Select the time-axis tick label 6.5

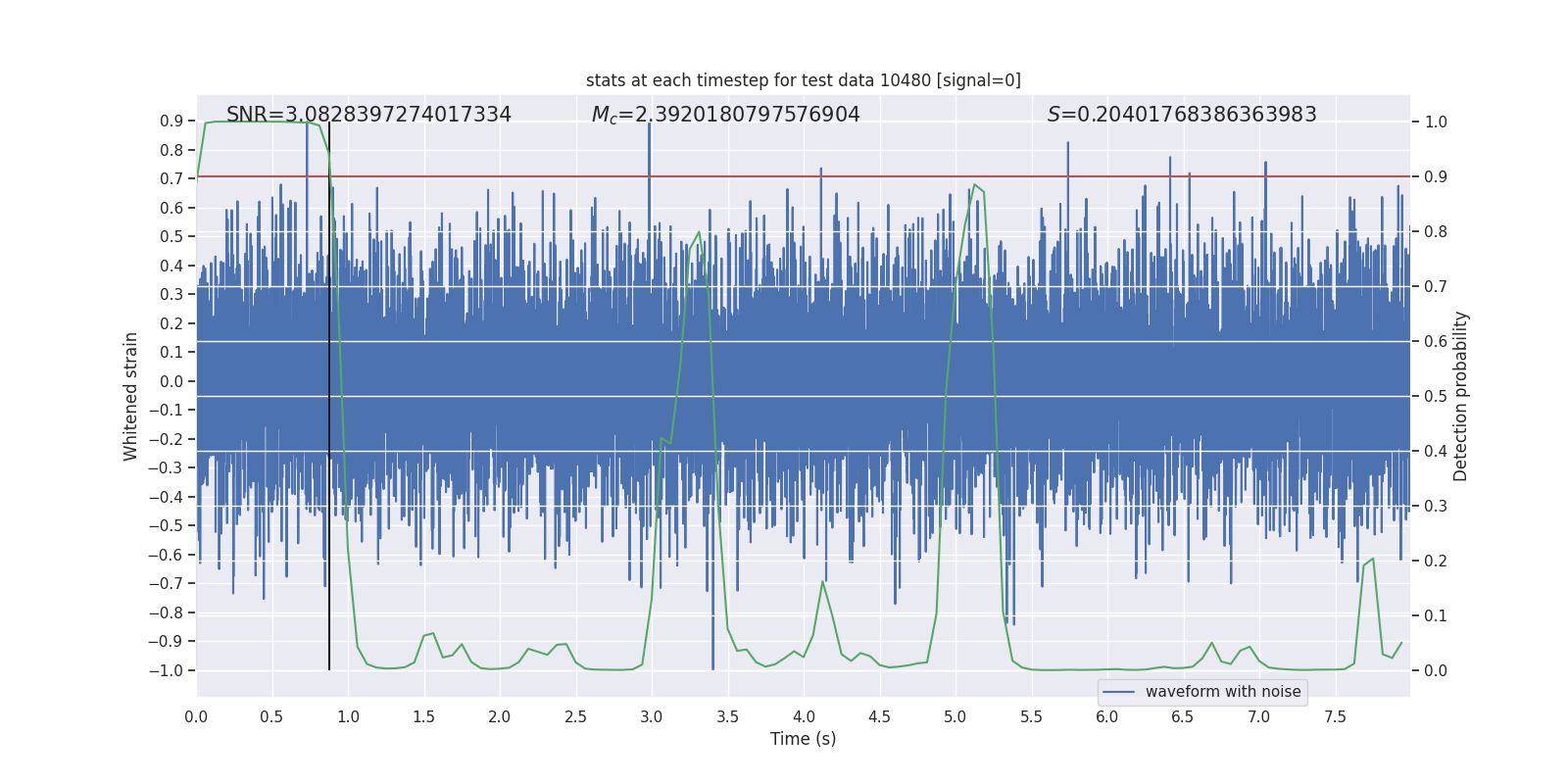[x=1183, y=716]
